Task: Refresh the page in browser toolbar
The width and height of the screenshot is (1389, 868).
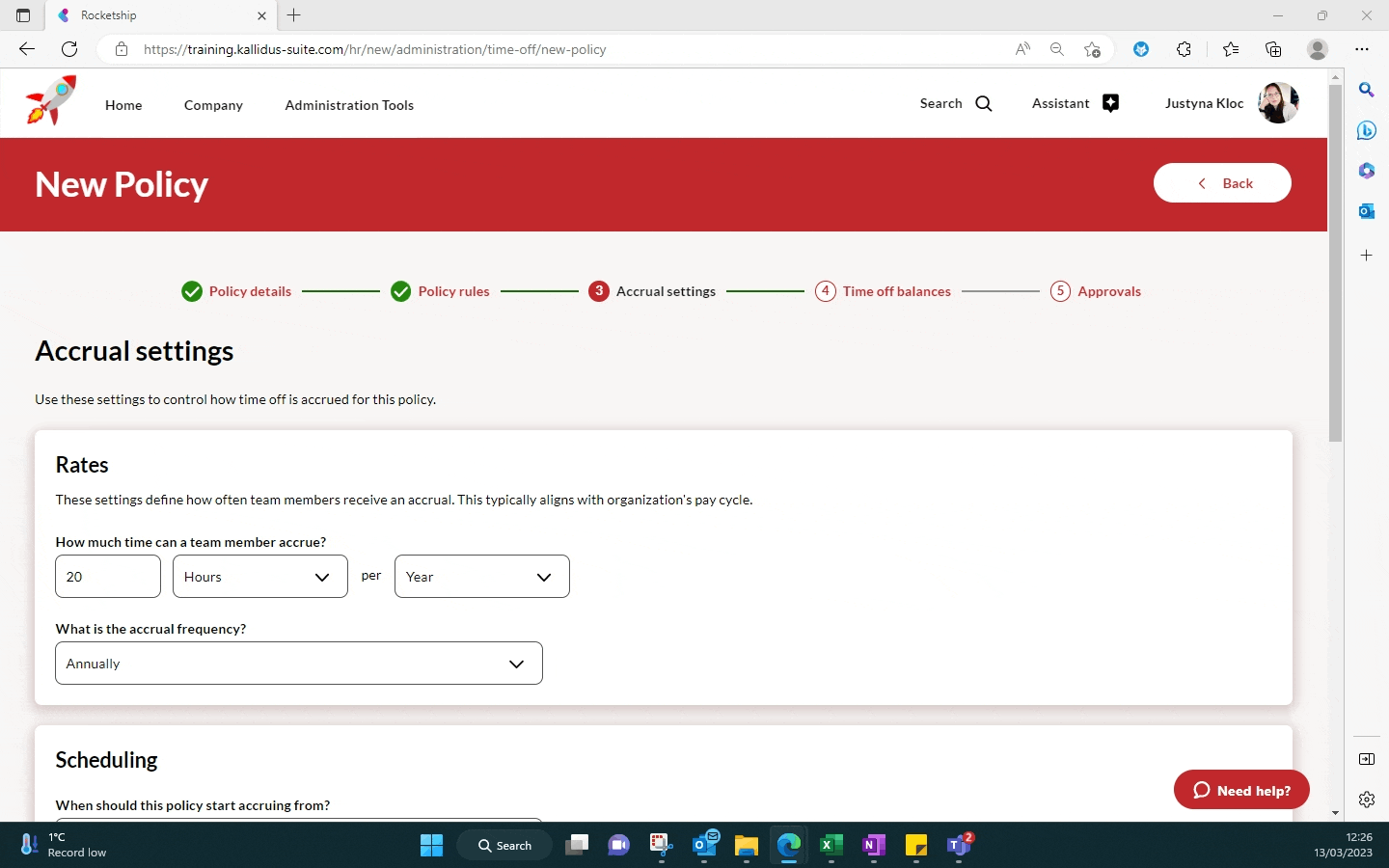Action: (69, 49)
